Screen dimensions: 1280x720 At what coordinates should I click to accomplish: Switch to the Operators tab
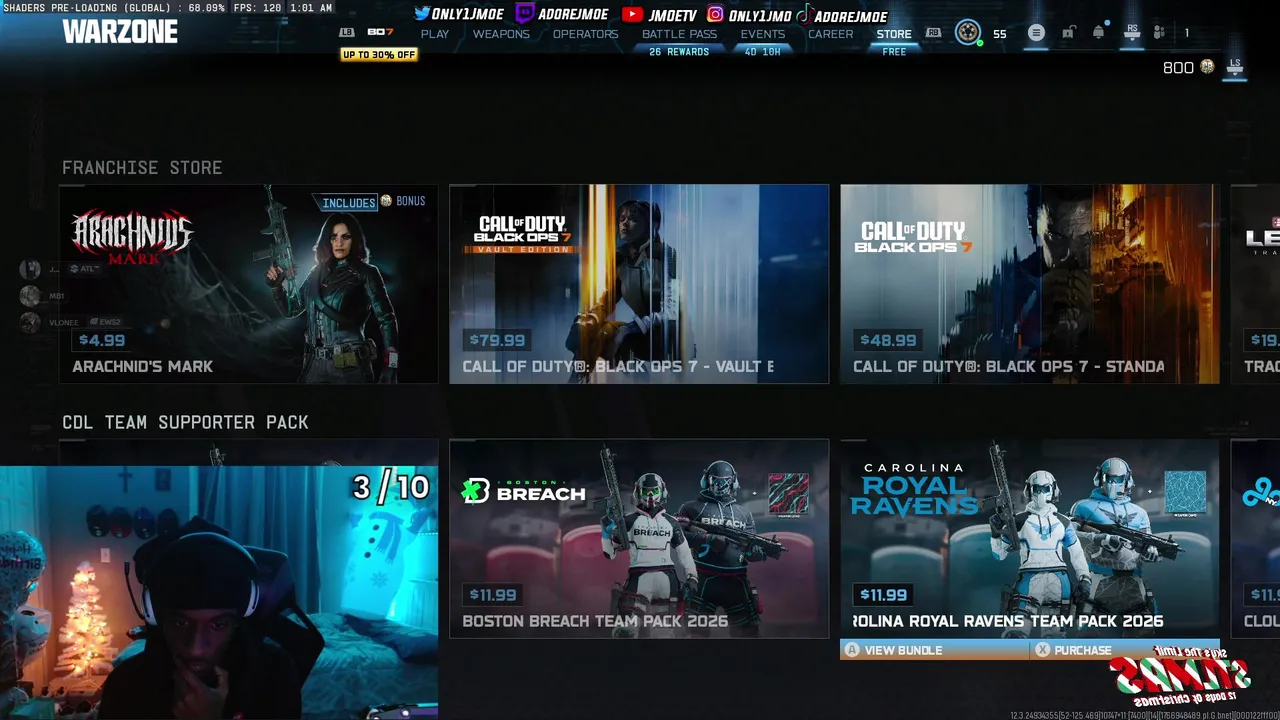tap(586, 34)
